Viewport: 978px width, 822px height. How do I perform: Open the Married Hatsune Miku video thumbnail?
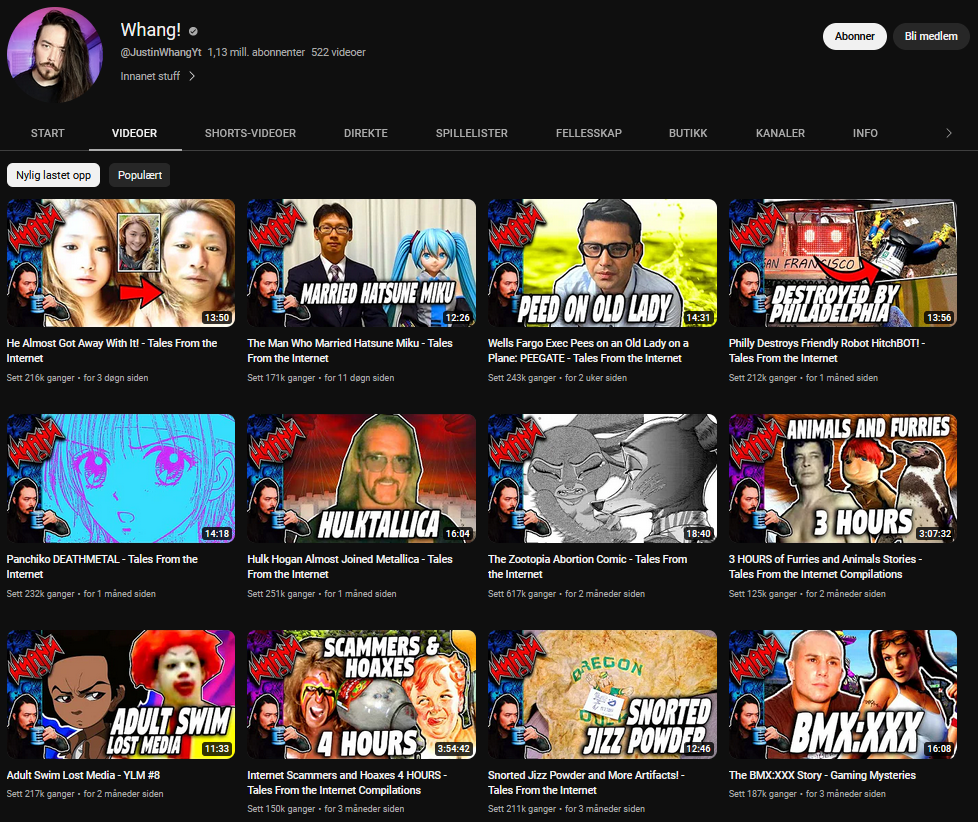[x=361, y=263]
